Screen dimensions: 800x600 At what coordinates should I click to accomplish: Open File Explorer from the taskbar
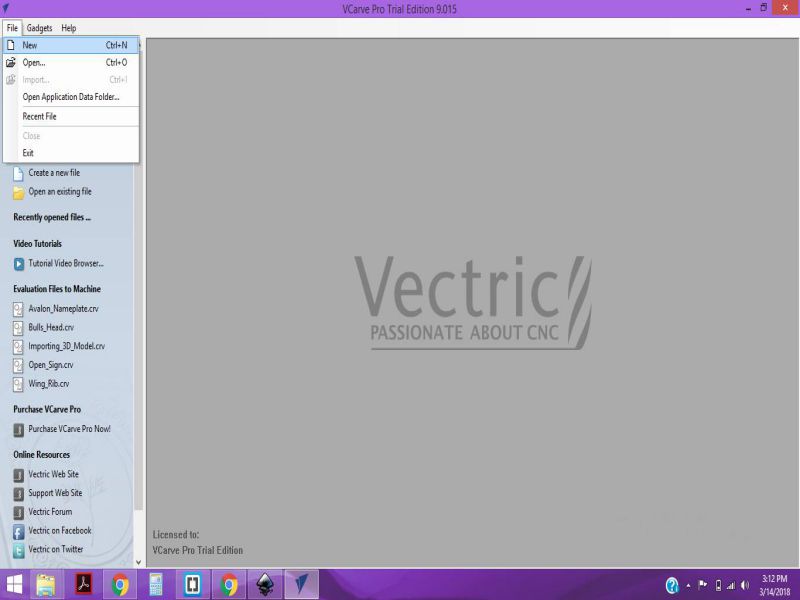(46, 585)
